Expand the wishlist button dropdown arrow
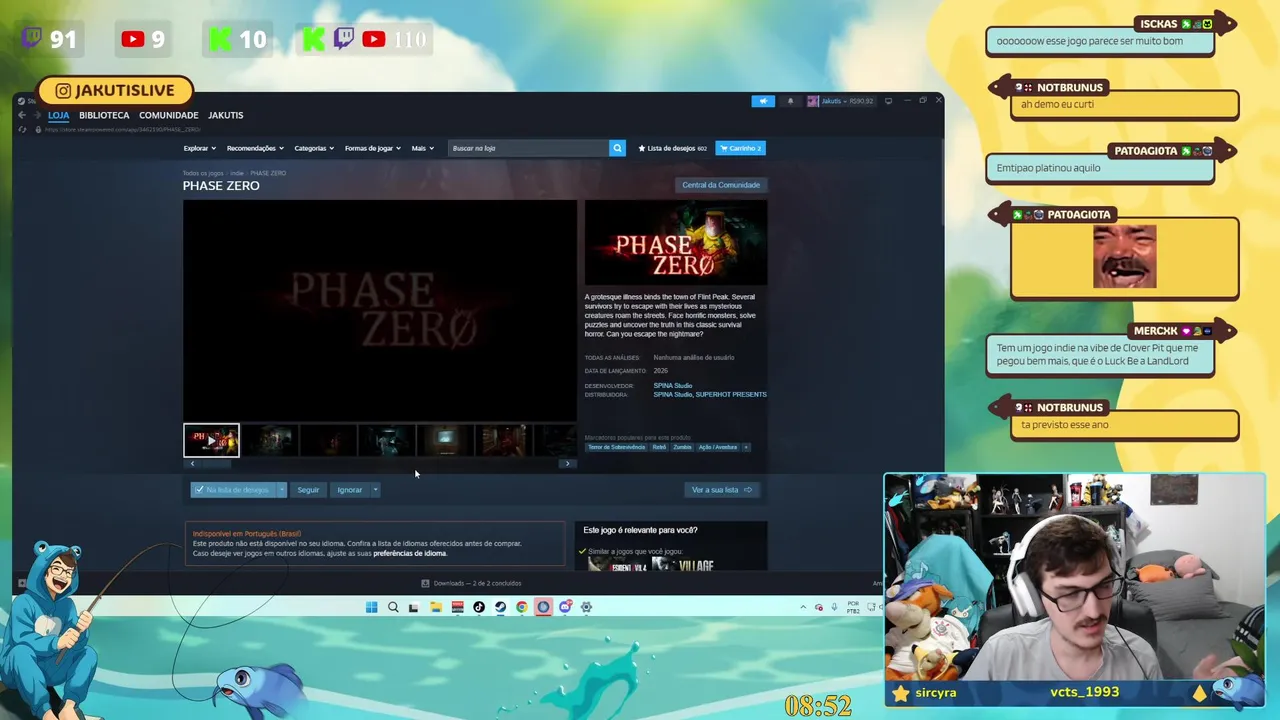Viewport: 1280px width, 720px height. pyautogui.click(x=282, y=490)
